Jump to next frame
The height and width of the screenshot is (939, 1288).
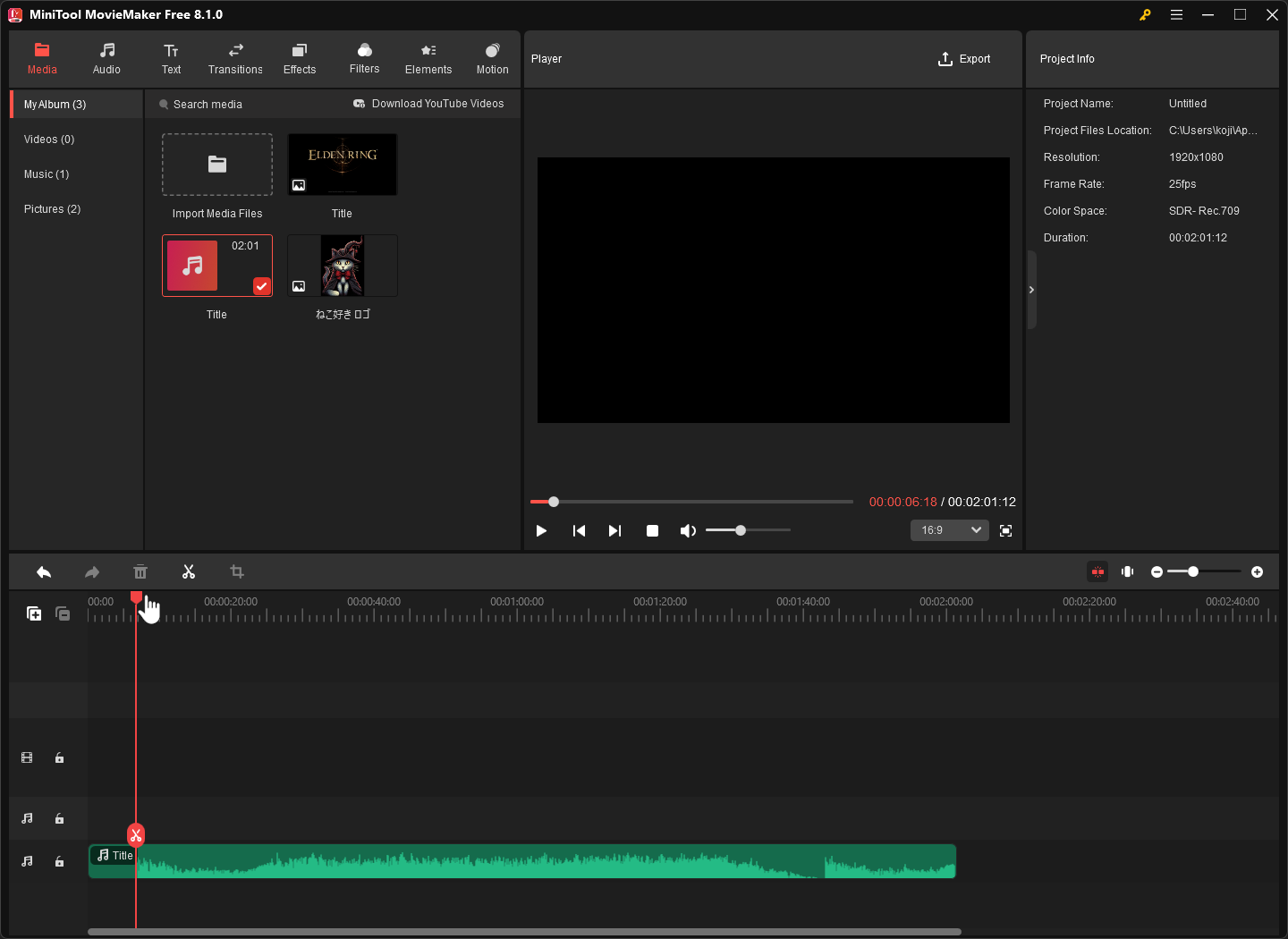tap(614, 531)
